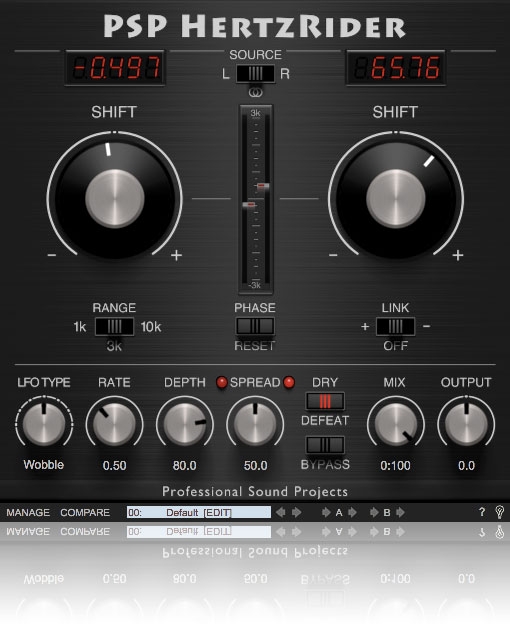This screenshot has height=625, width=510.
Task: Click the right red SPREAD LED
Action: pyautogui.click(x=289, y=382)
